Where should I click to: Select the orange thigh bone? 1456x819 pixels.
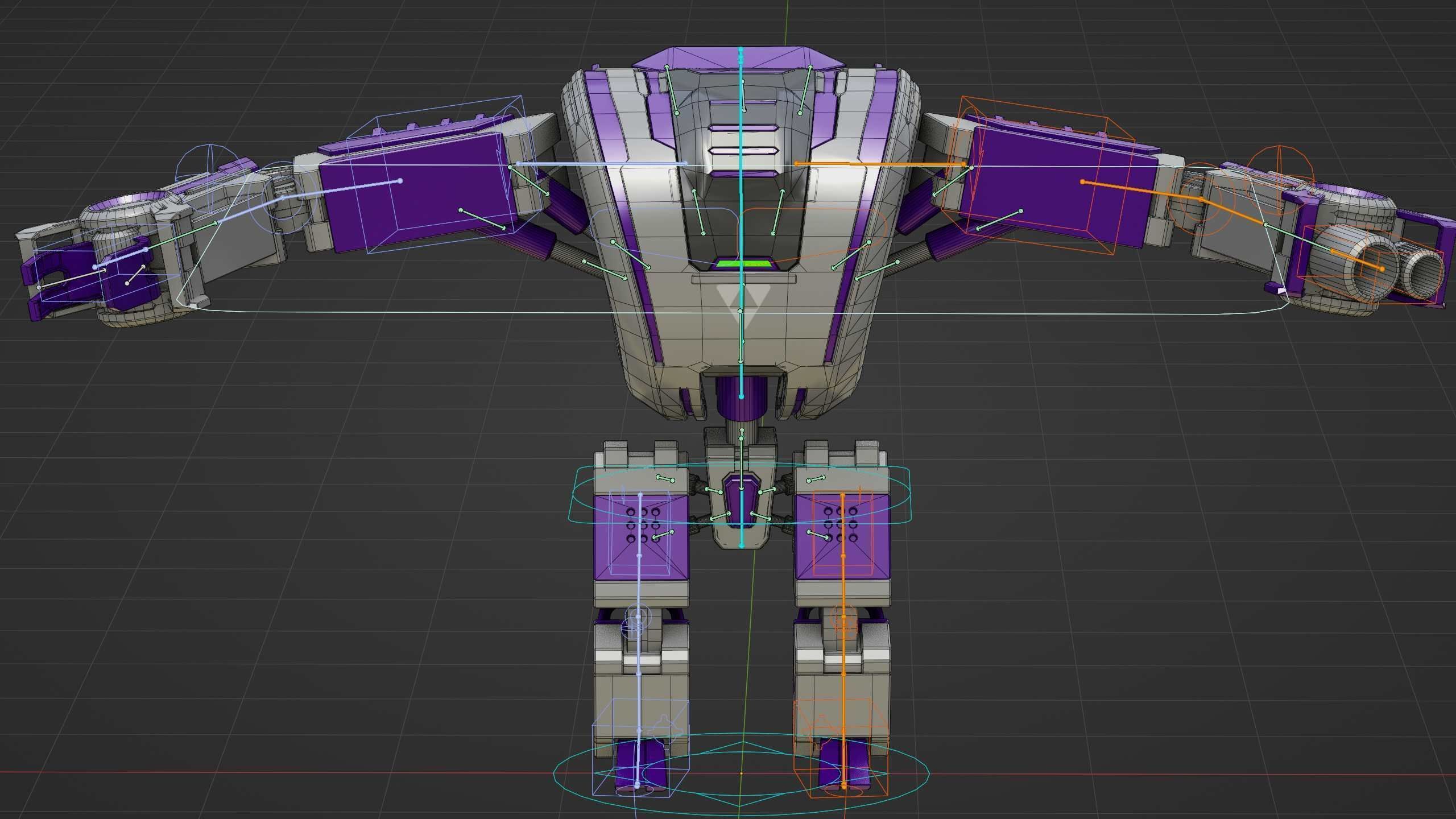tap(842, 555)
